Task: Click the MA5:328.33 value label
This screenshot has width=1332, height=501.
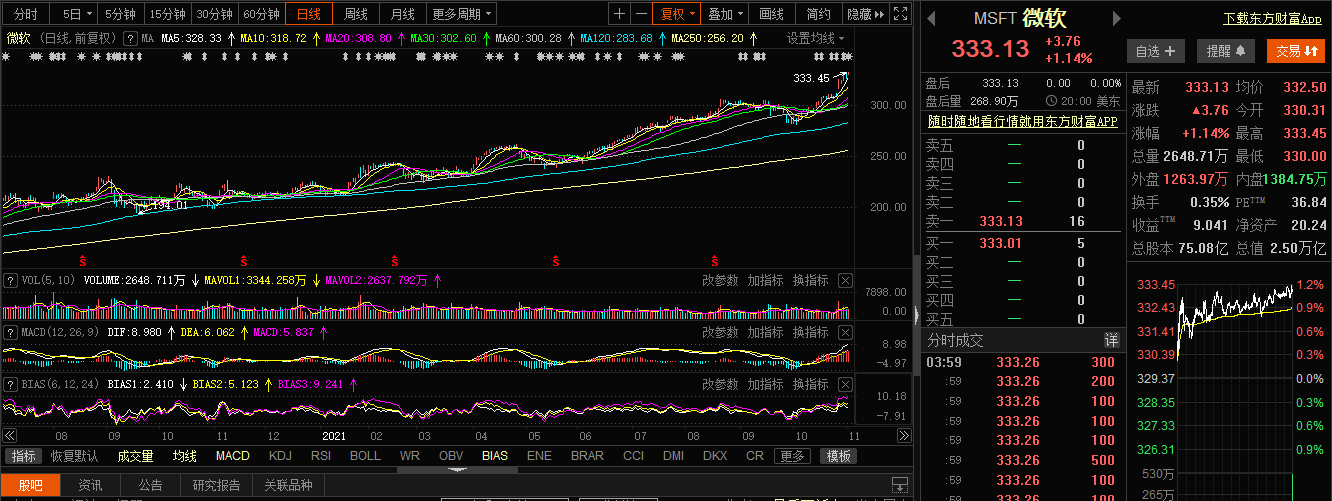Action: pos(191,38)
